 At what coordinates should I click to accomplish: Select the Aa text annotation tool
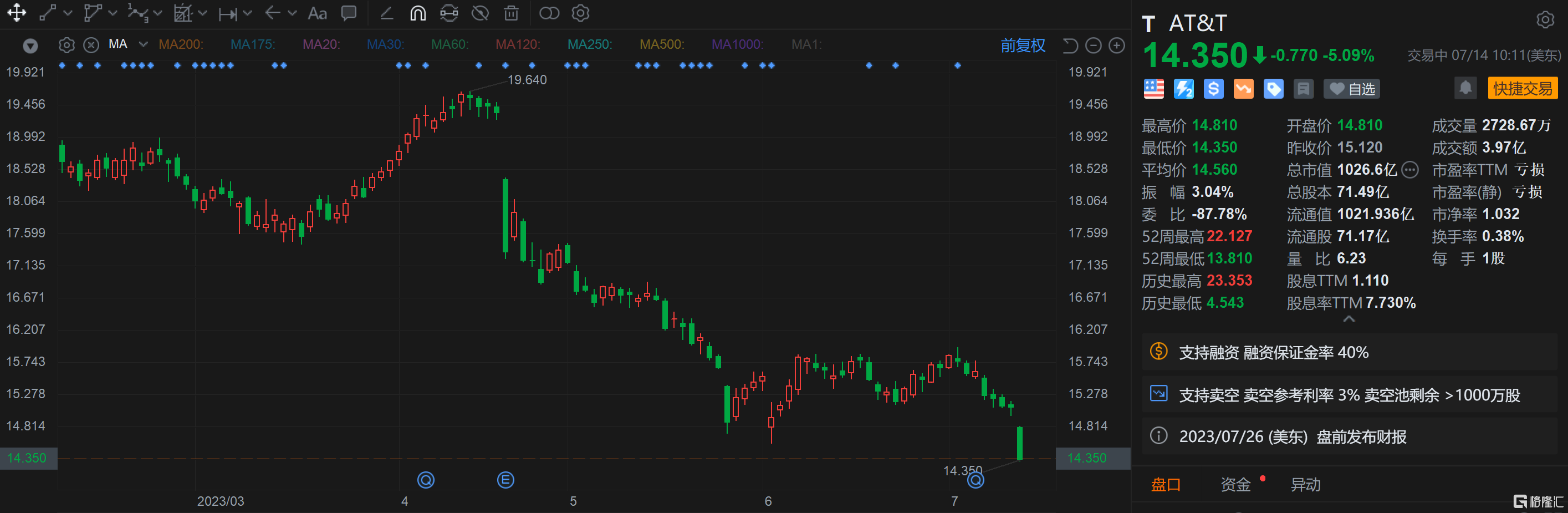(317, 13)
